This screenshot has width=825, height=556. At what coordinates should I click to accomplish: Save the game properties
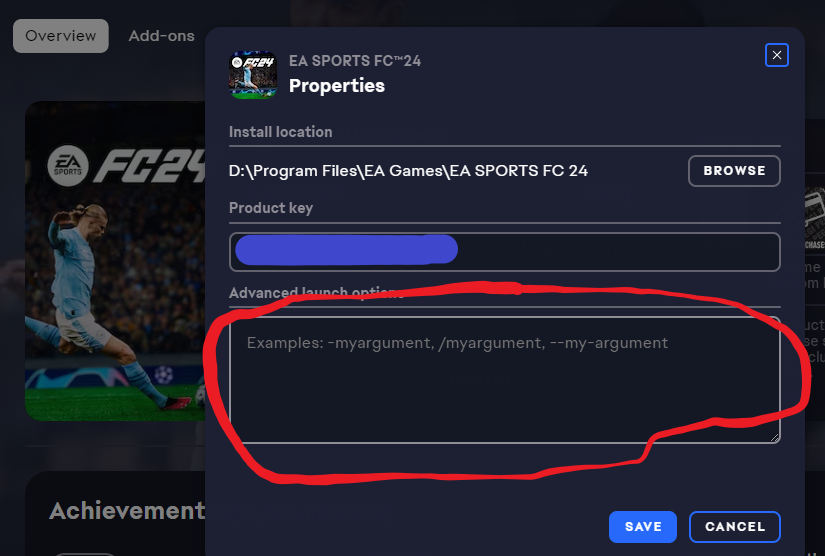643,527
